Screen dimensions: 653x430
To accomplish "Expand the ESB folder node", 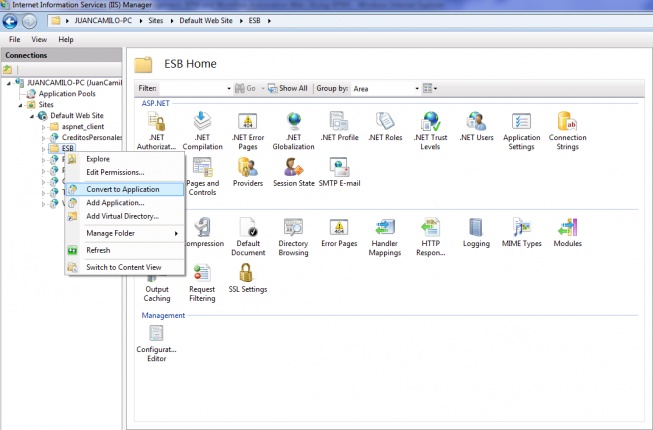I will (43, 149).
